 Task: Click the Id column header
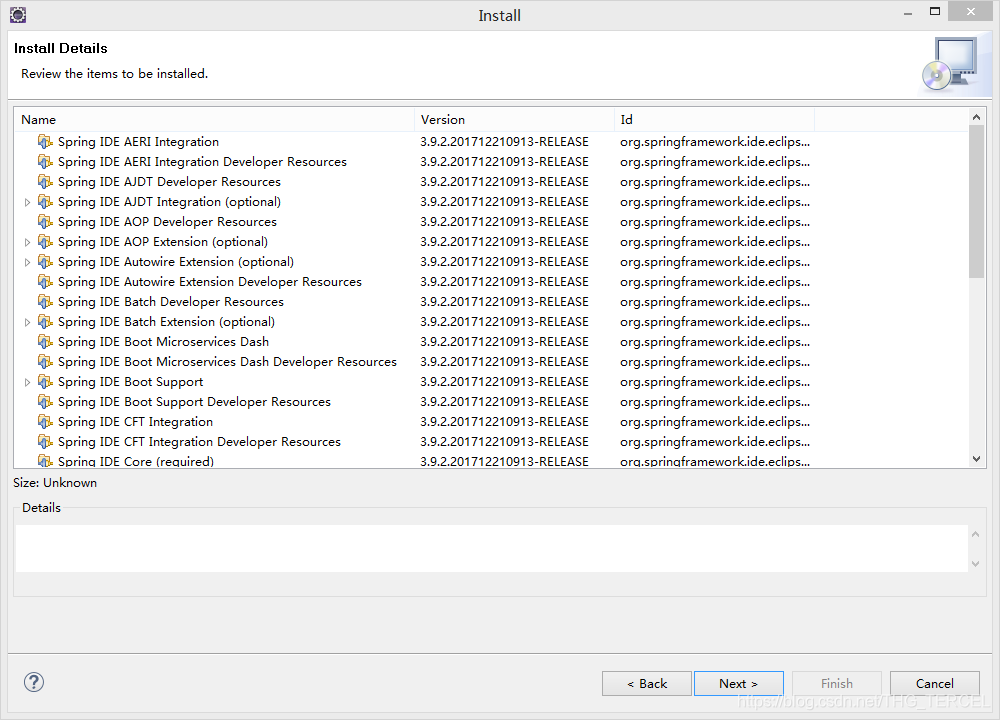[714, 119]
